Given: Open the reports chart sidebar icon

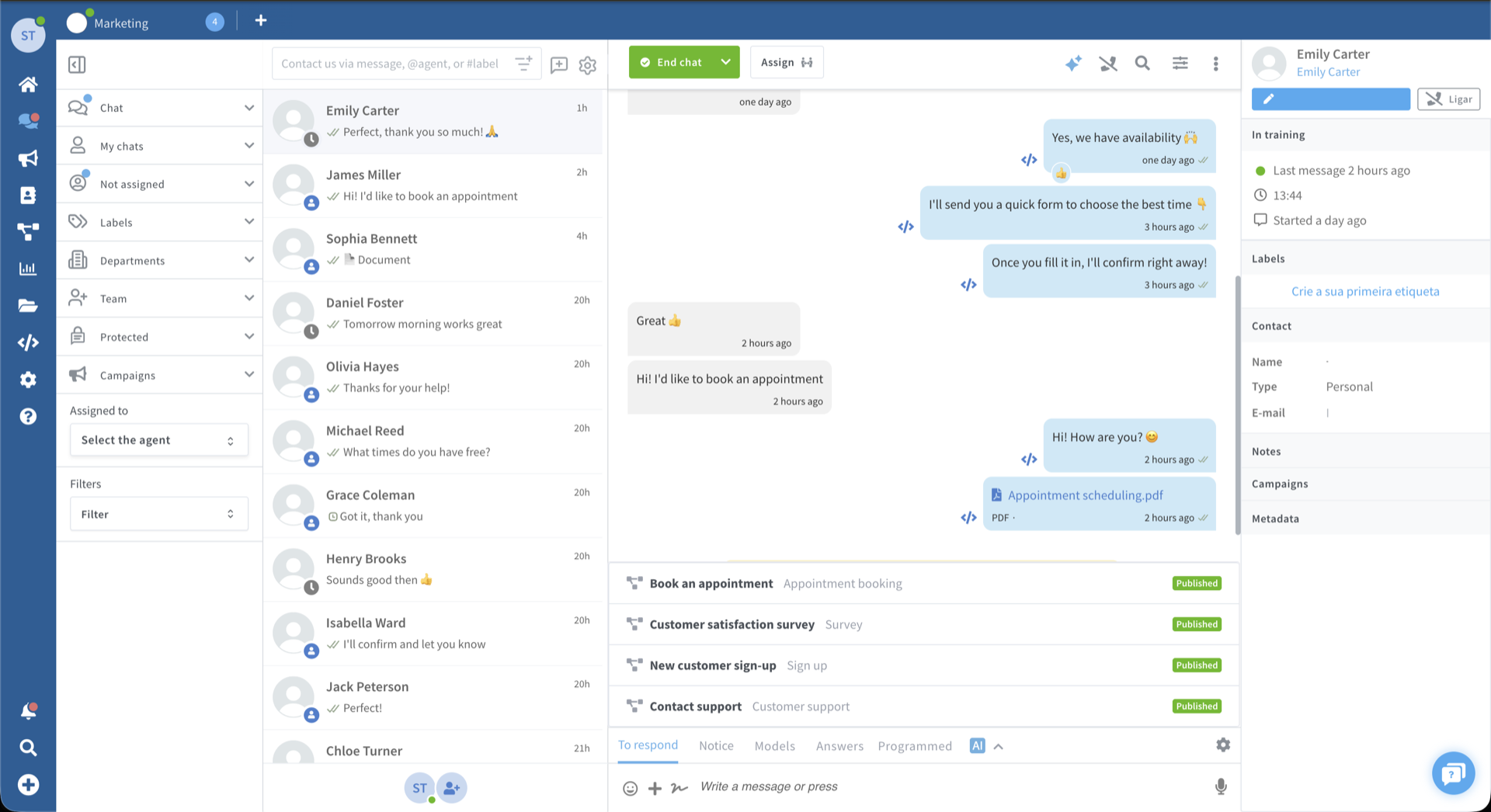Looking at the screenshot, I should click(28, 269).
